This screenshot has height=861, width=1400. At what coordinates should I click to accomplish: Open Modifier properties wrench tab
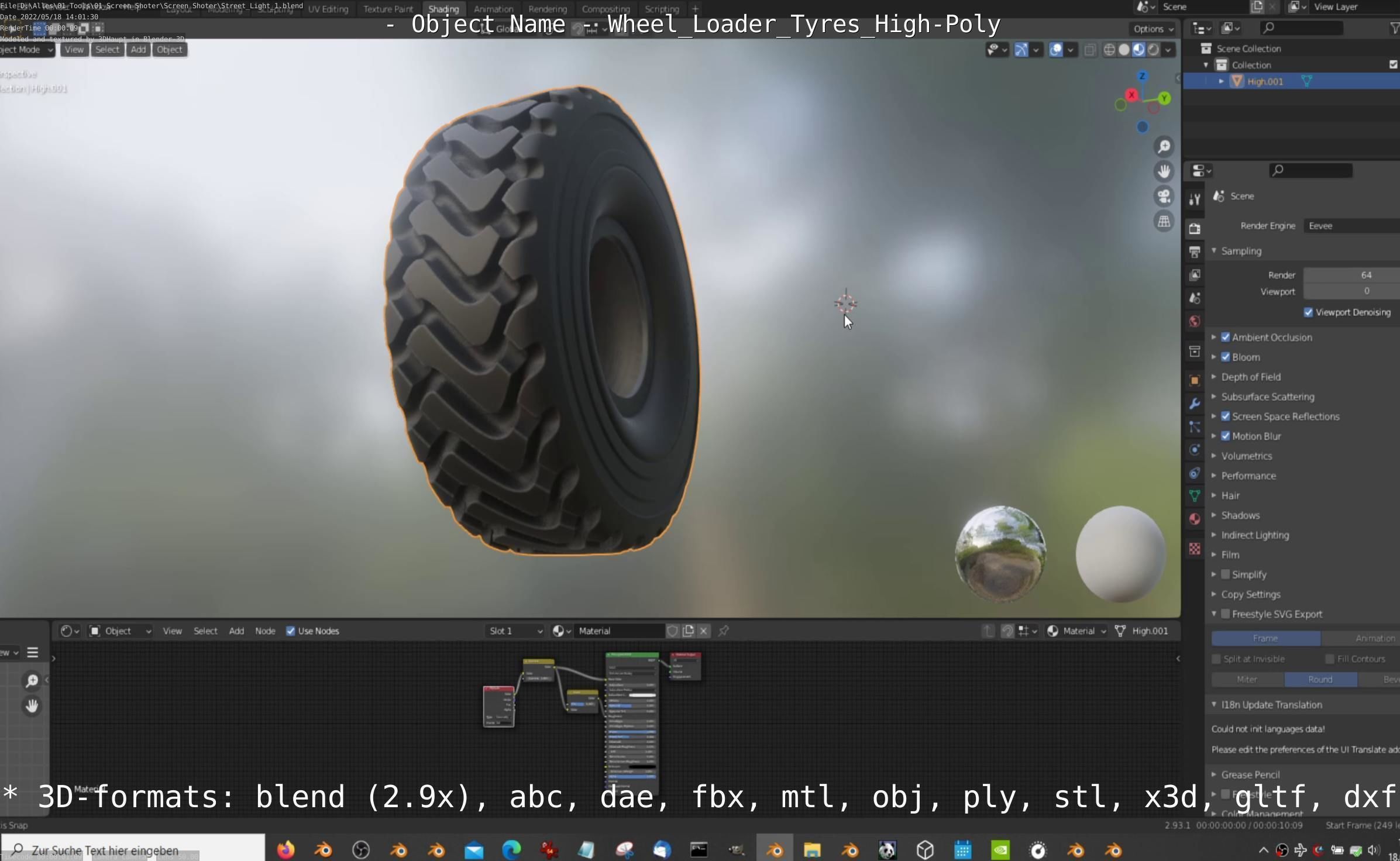(1194, 404)
